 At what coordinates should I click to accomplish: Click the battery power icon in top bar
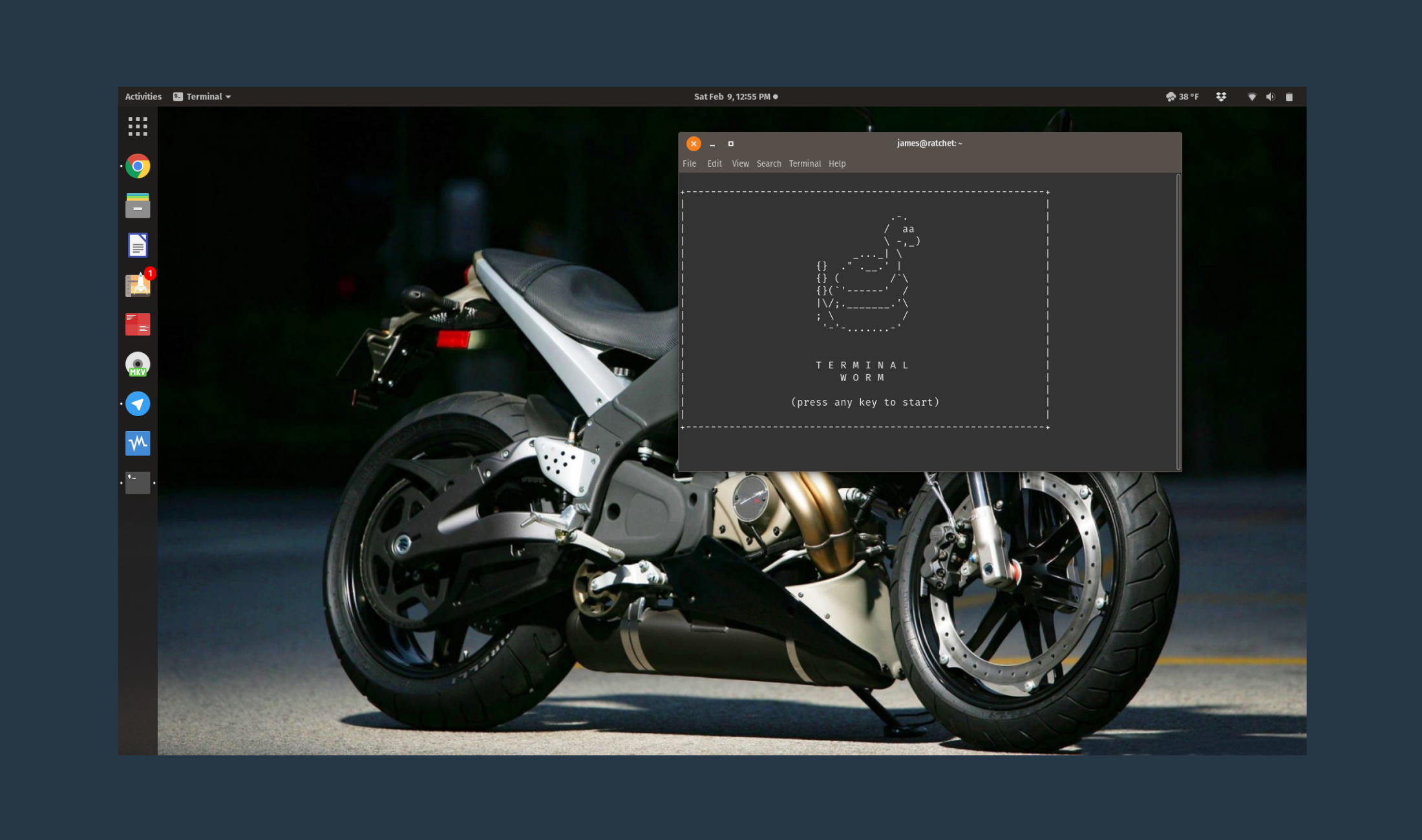pyautogui.click(x=1289, y=97)
